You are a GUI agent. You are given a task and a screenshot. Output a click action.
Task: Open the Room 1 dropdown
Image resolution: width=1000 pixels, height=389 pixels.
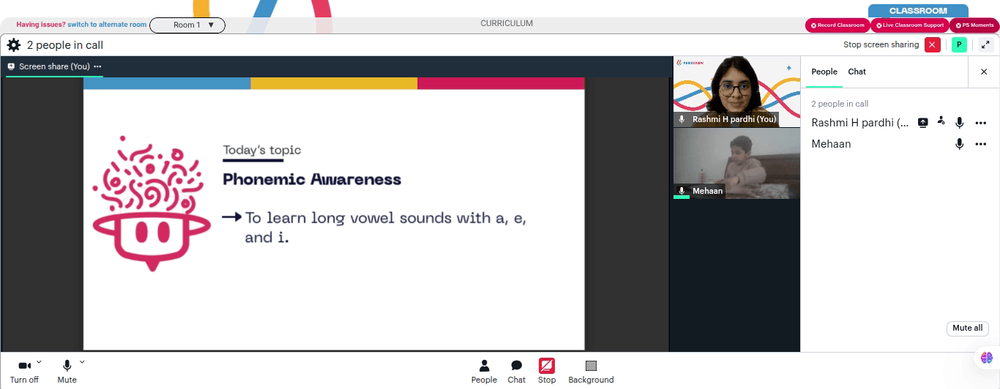[x=188, y=25]
